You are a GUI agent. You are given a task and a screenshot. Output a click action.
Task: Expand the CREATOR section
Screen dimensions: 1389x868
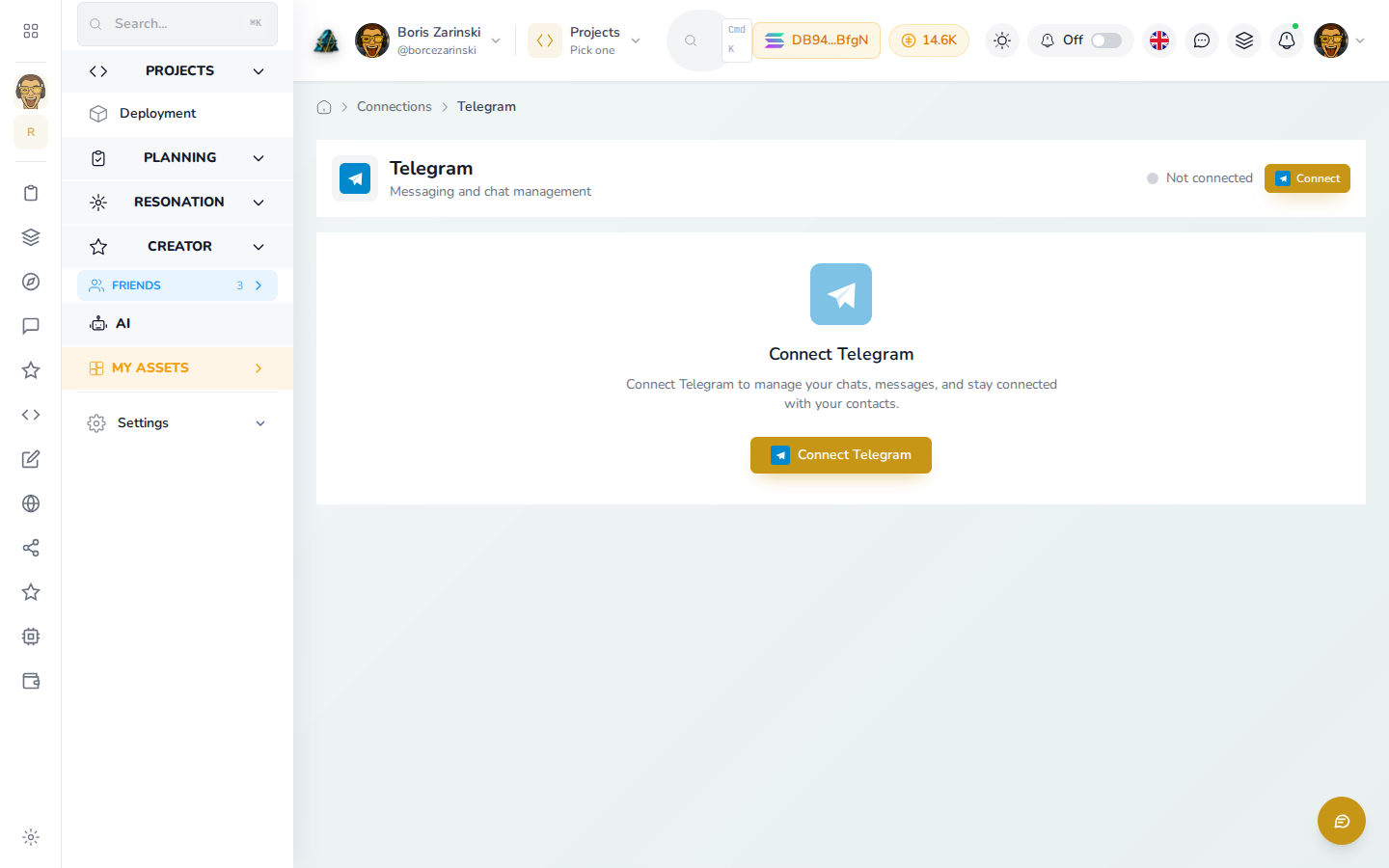click(177, 247)
